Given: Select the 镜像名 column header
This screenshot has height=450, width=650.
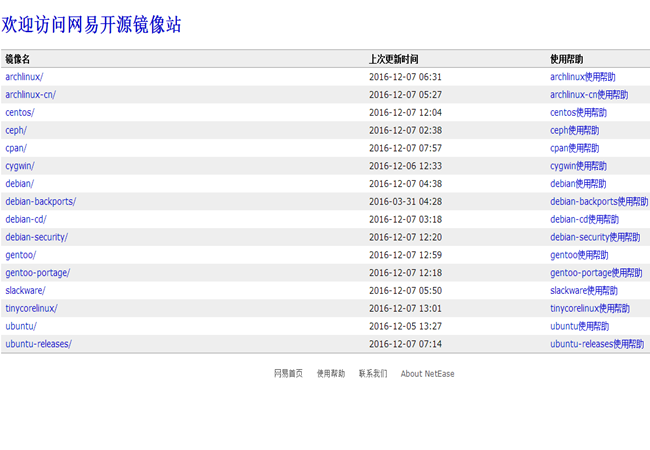Looking at the screenshot, I should pyautogui.click(x=17, y=59).
